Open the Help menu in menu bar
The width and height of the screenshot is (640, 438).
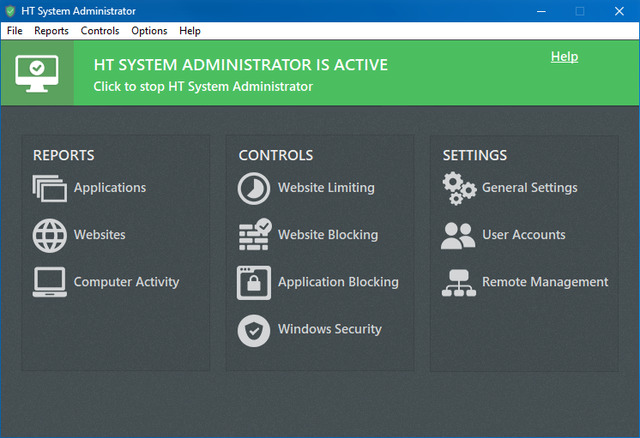[x=190, y=31]
